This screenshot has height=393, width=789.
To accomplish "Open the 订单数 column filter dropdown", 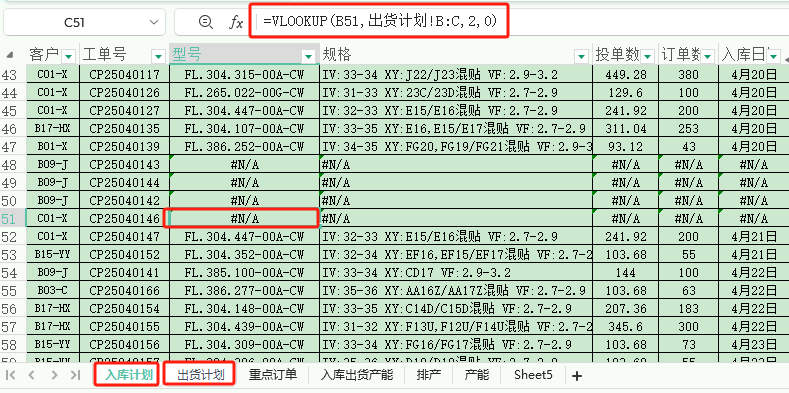I will click(708, 55).
